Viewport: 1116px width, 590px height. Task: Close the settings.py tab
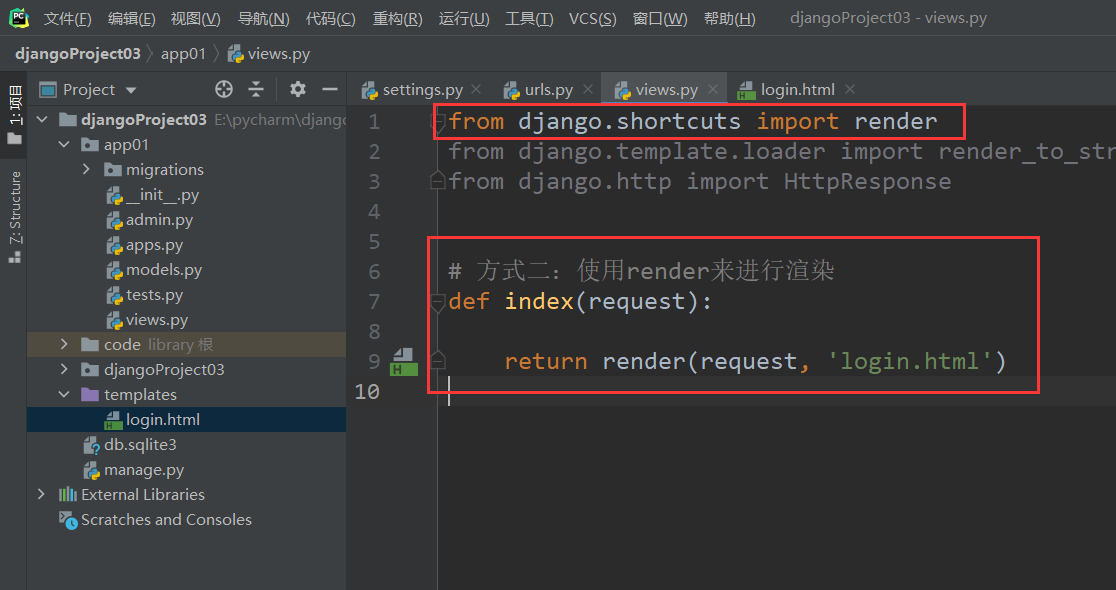[476, 90]
